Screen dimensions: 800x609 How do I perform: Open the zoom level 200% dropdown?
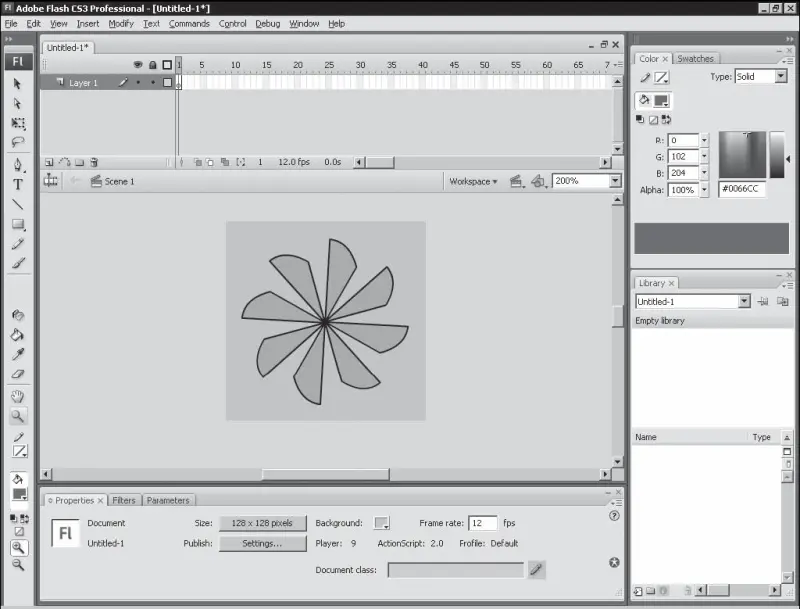click(x=614, y=181)
